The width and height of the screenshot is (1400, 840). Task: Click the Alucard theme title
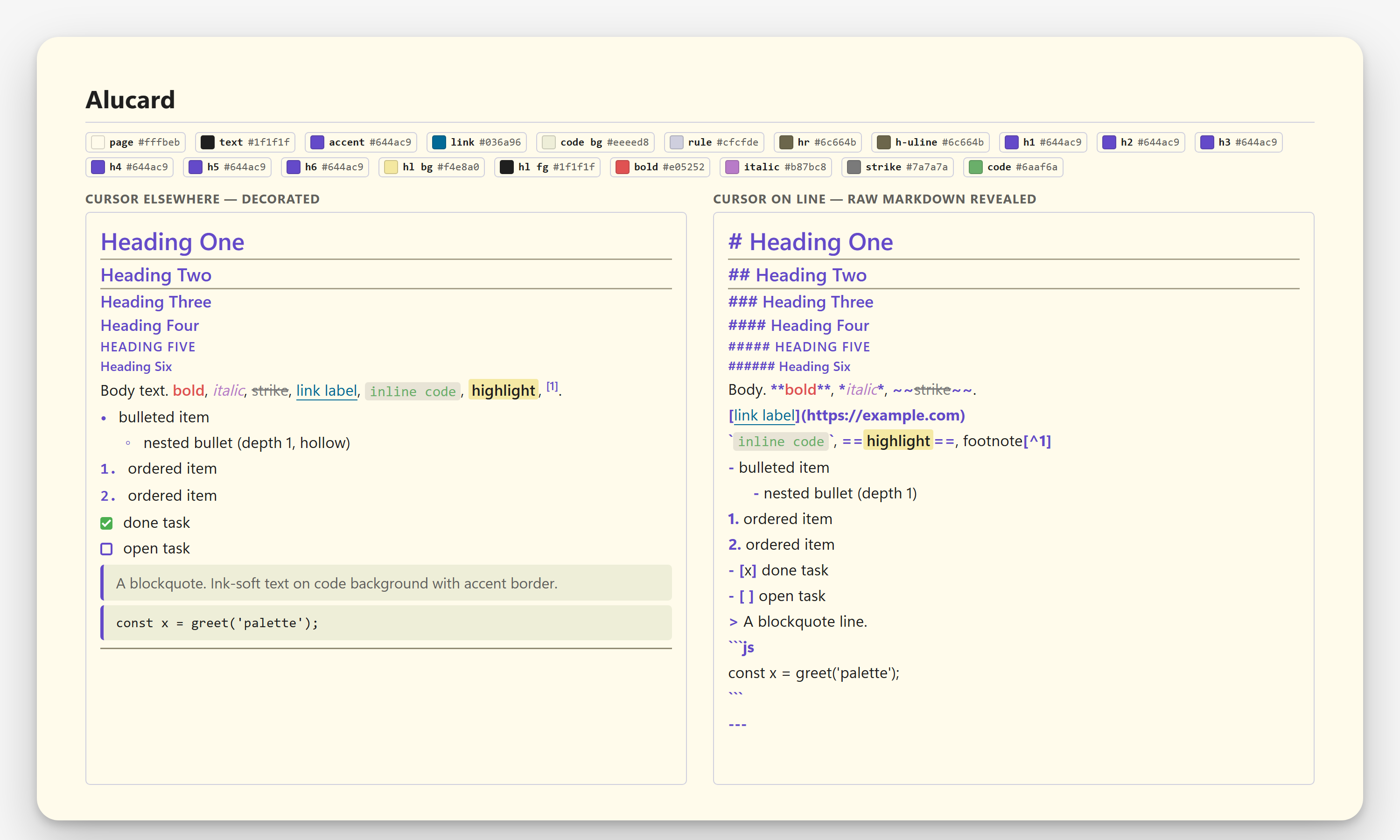coord(130,99)
